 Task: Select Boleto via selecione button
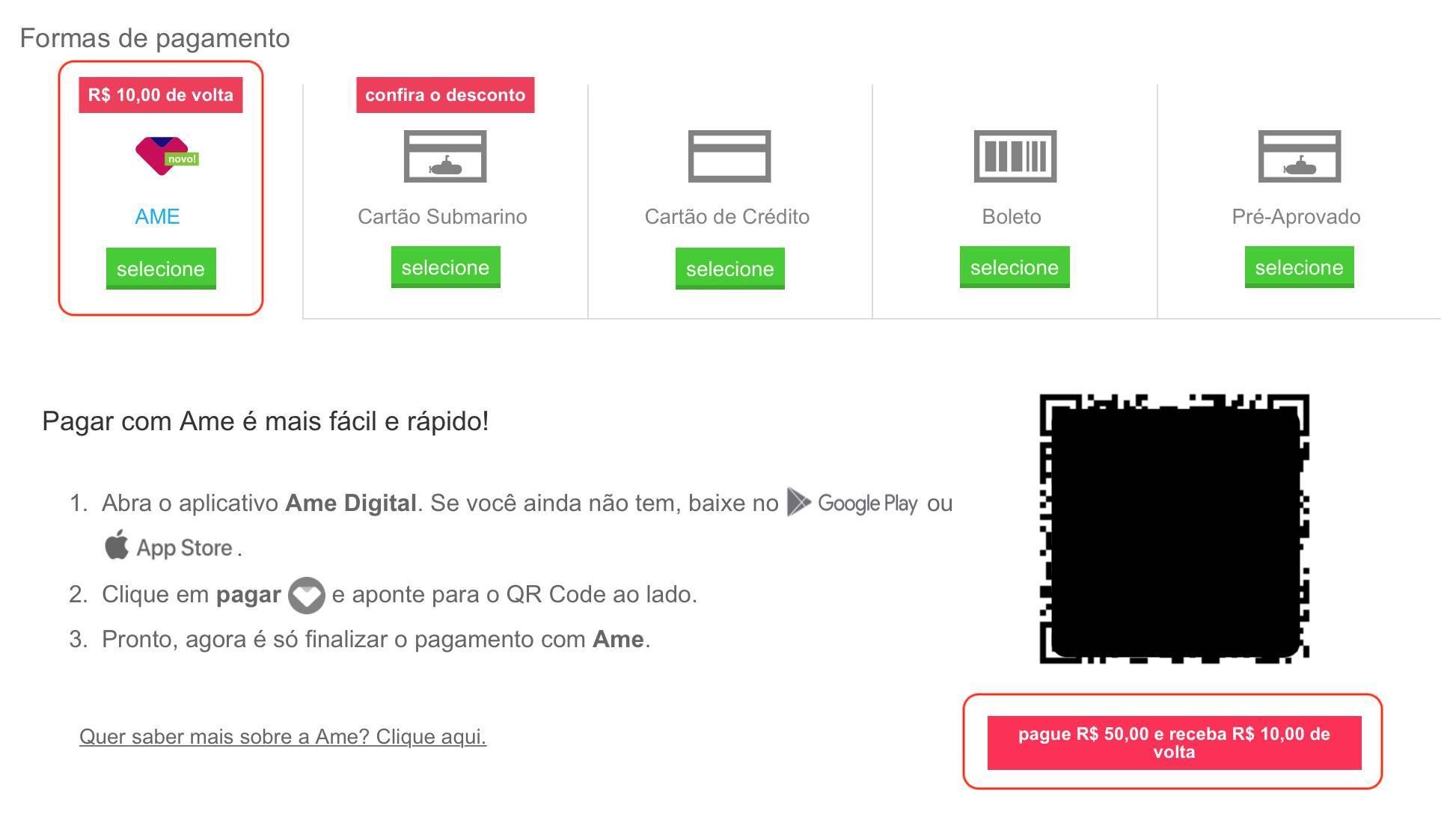(x=1015, y=267)
